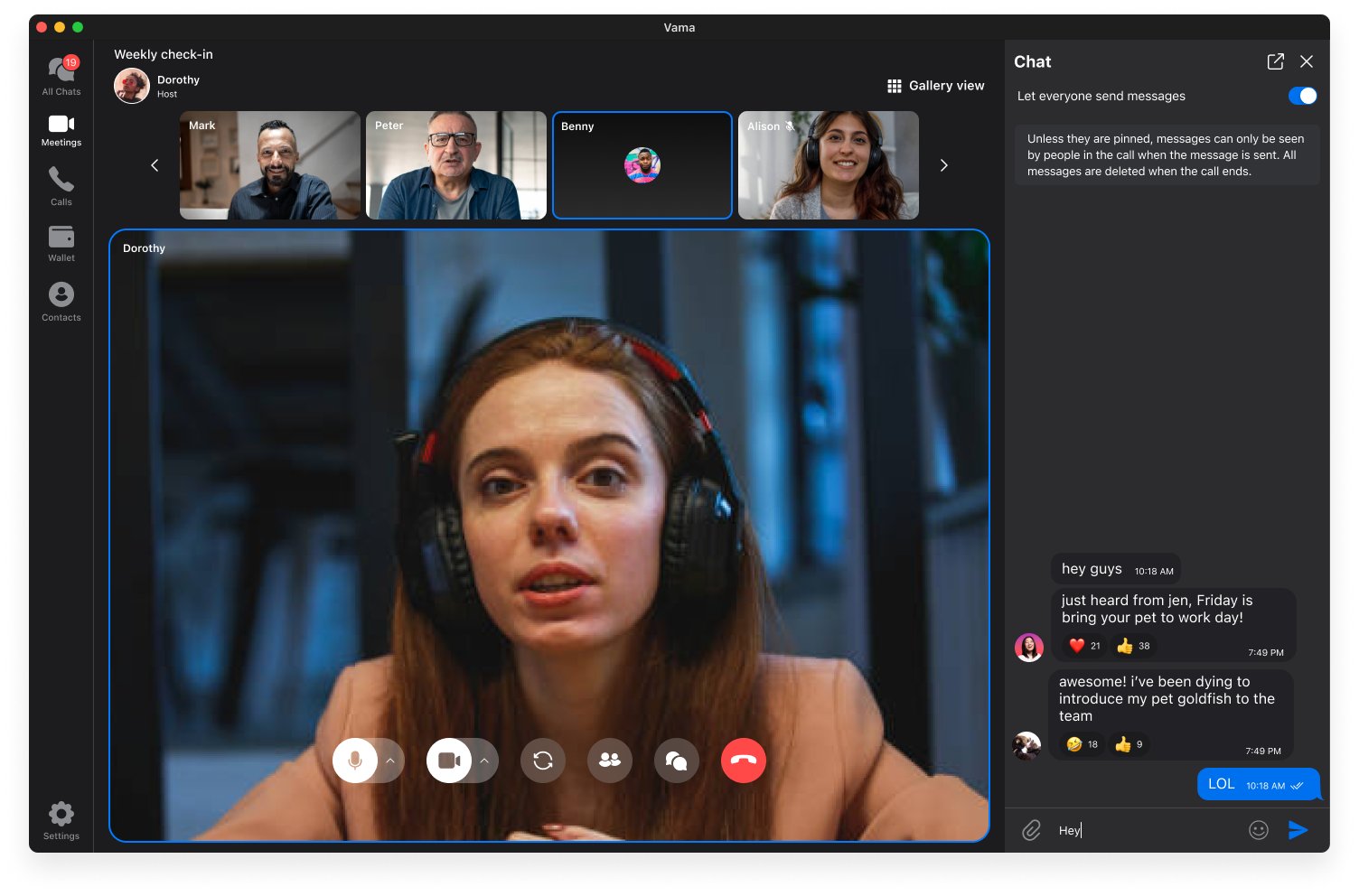Image resolution: width=1359 pixels, height=896 pixels.
Task: Click the "hey guys" message
Action: [x=1115, y=569]
